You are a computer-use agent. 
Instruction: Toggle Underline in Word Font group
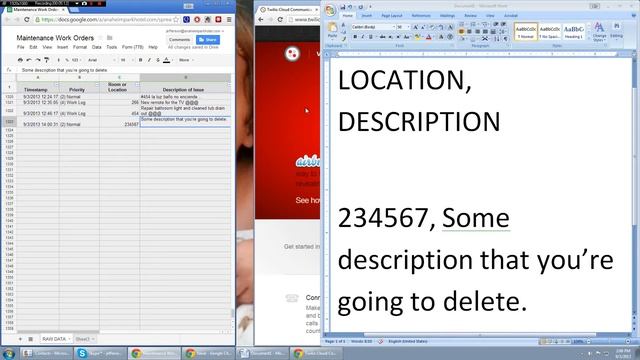[x=371, y=37]
